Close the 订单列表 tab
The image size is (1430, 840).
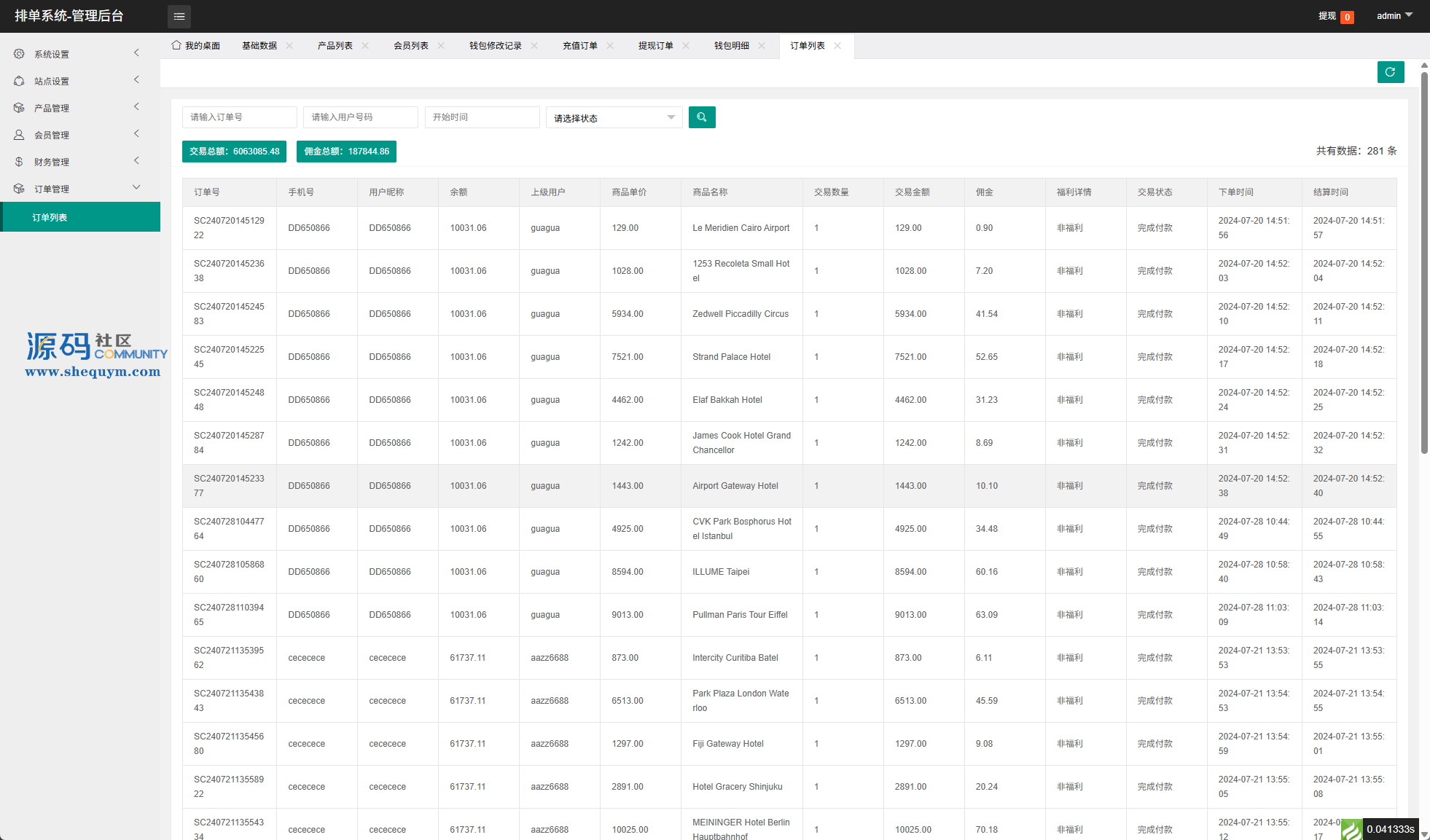[837, 45]
